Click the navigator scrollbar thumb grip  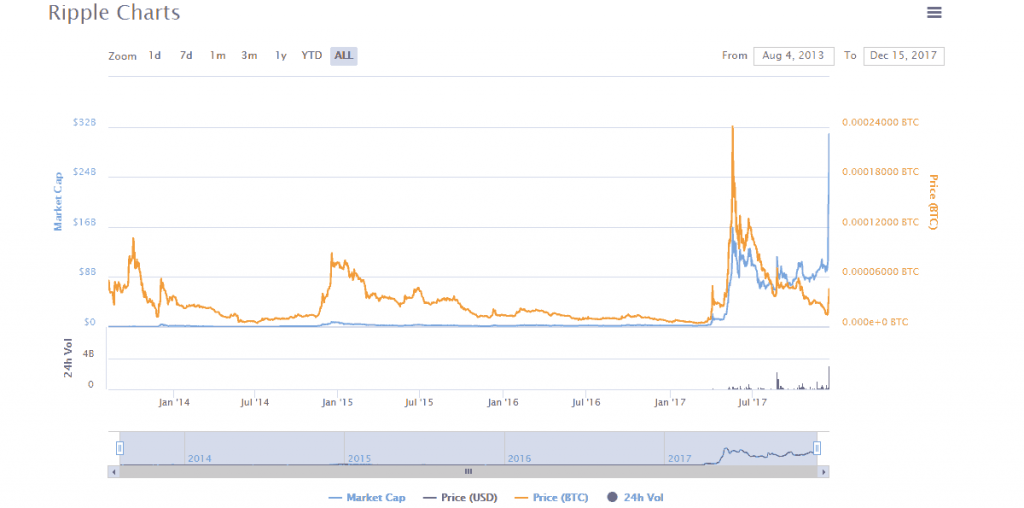click(468, 471)
